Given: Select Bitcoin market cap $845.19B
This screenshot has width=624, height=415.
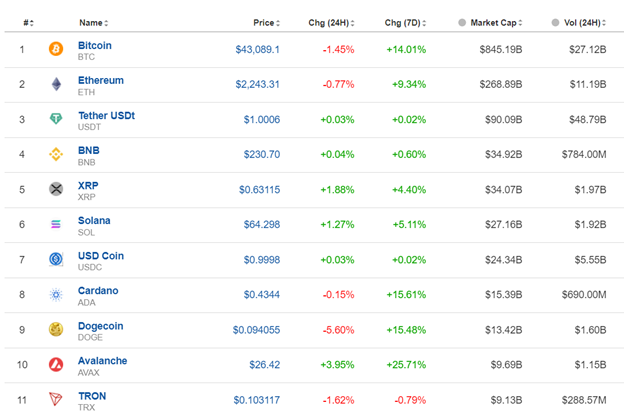Looking at the screenshot, I should click(x=501, y=49).
